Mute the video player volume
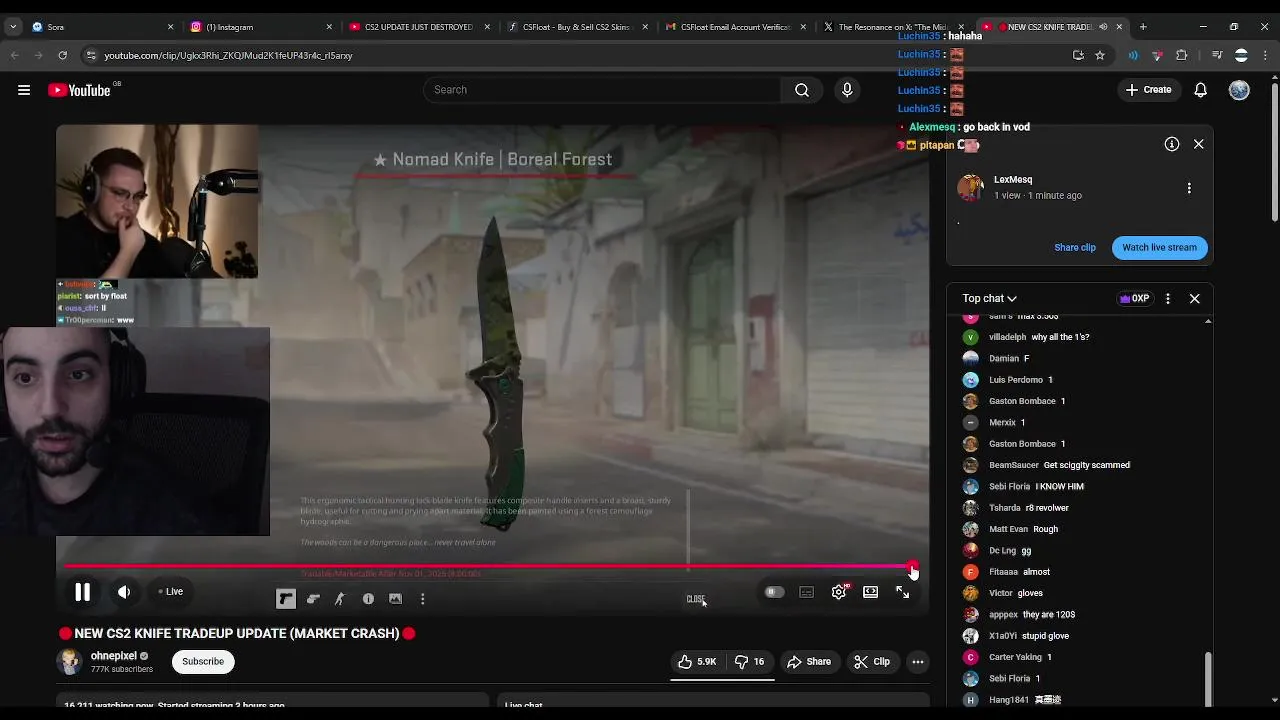Image resolution: width=1280 pixels, height=720 pixels. (x=124, y=592)
